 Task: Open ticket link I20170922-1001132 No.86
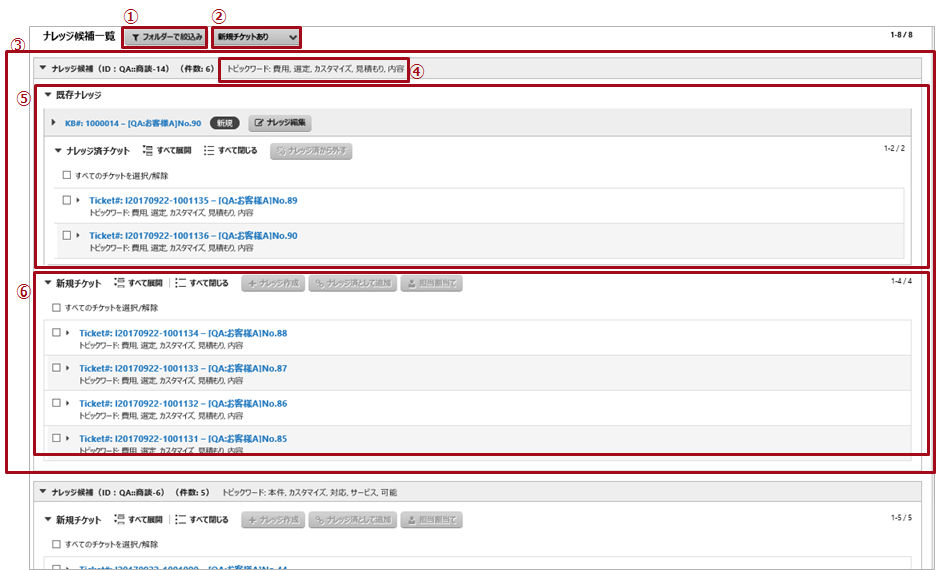[x=183, y=403]
